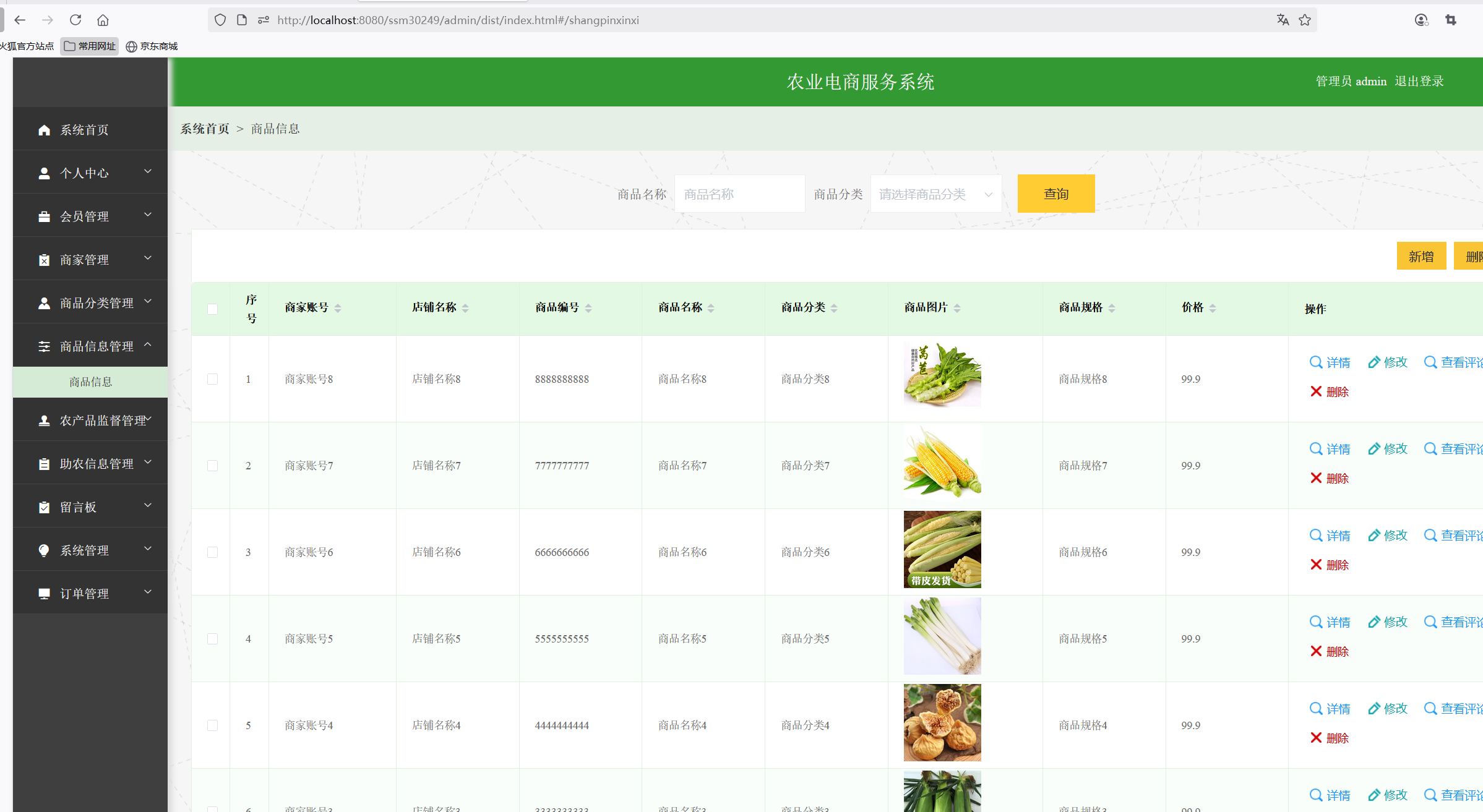
Task: Open the 请选择商品分类 dropdown
Action: point(935,193)
